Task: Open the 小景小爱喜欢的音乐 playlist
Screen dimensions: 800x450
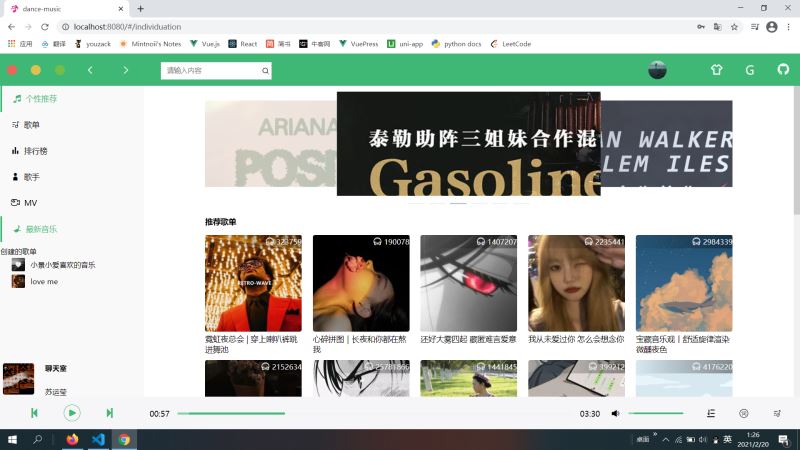Action: pyautogui.click(x=54, y=265)
